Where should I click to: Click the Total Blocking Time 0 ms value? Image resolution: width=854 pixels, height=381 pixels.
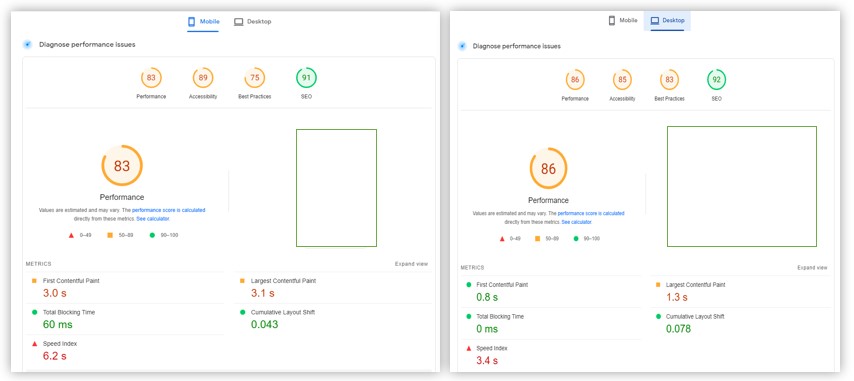tap(487, 329)
